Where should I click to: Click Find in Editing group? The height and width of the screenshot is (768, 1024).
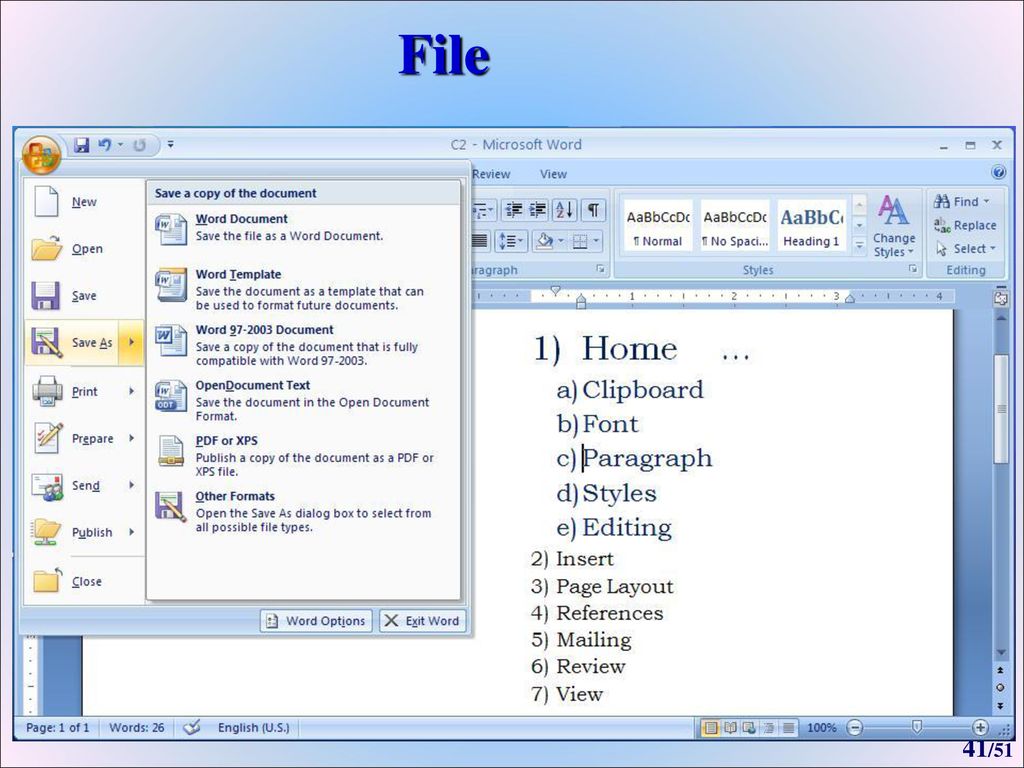click(961, 202)
